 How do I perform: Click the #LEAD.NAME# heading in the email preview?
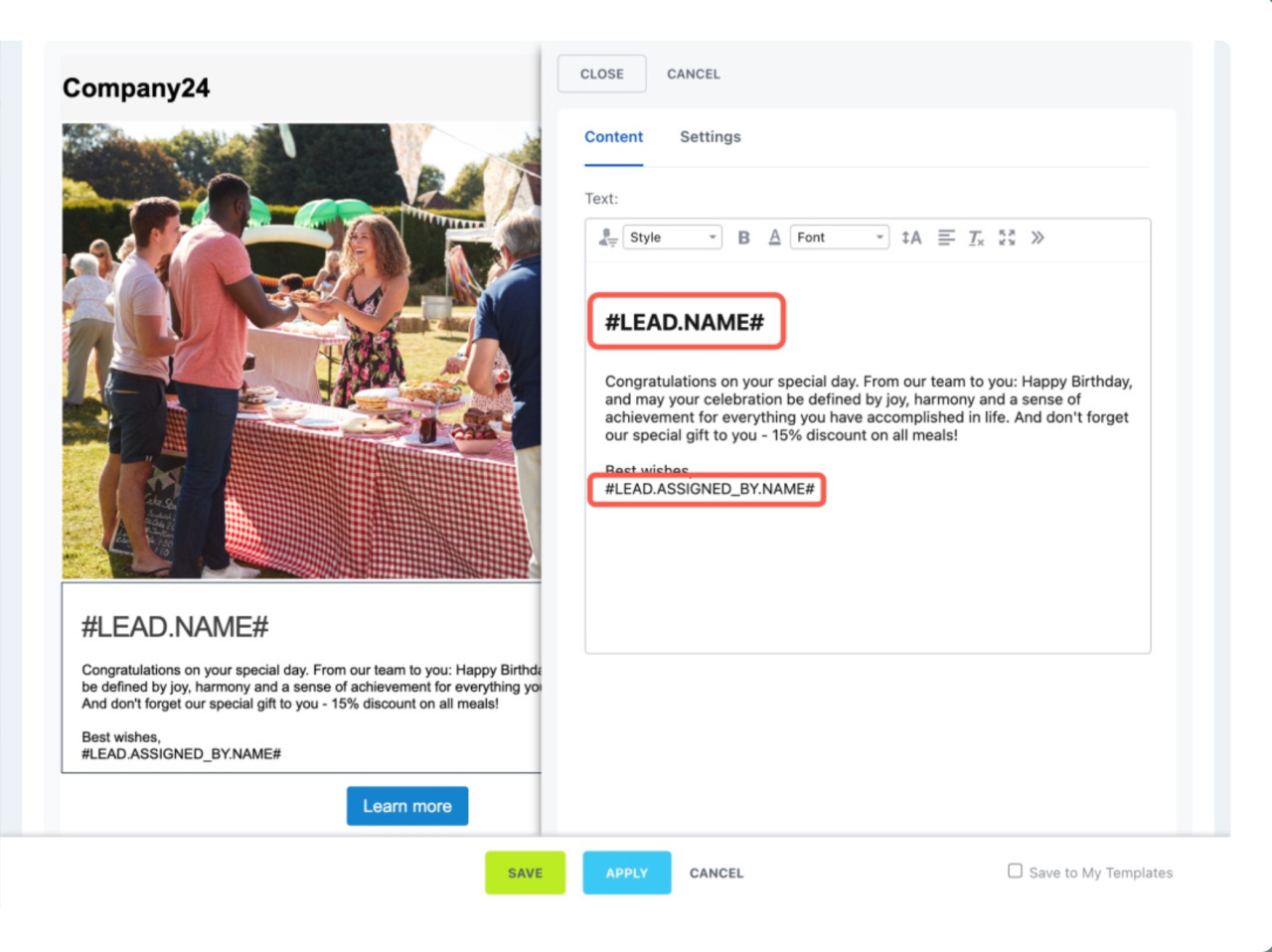pos(175,627)
